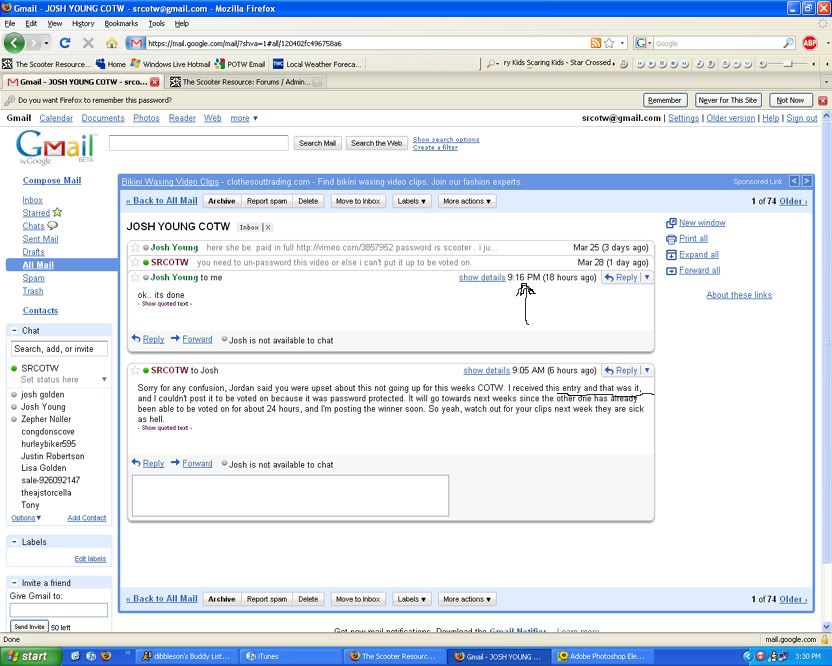Toggle star on first Josh Young message

coord(135,247)
